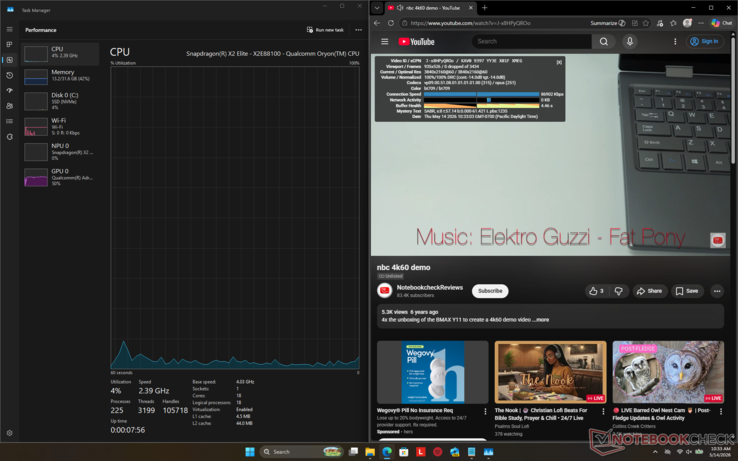Open the App history page icon
Viewport: 738px width, 461px height.
[9, 75]
